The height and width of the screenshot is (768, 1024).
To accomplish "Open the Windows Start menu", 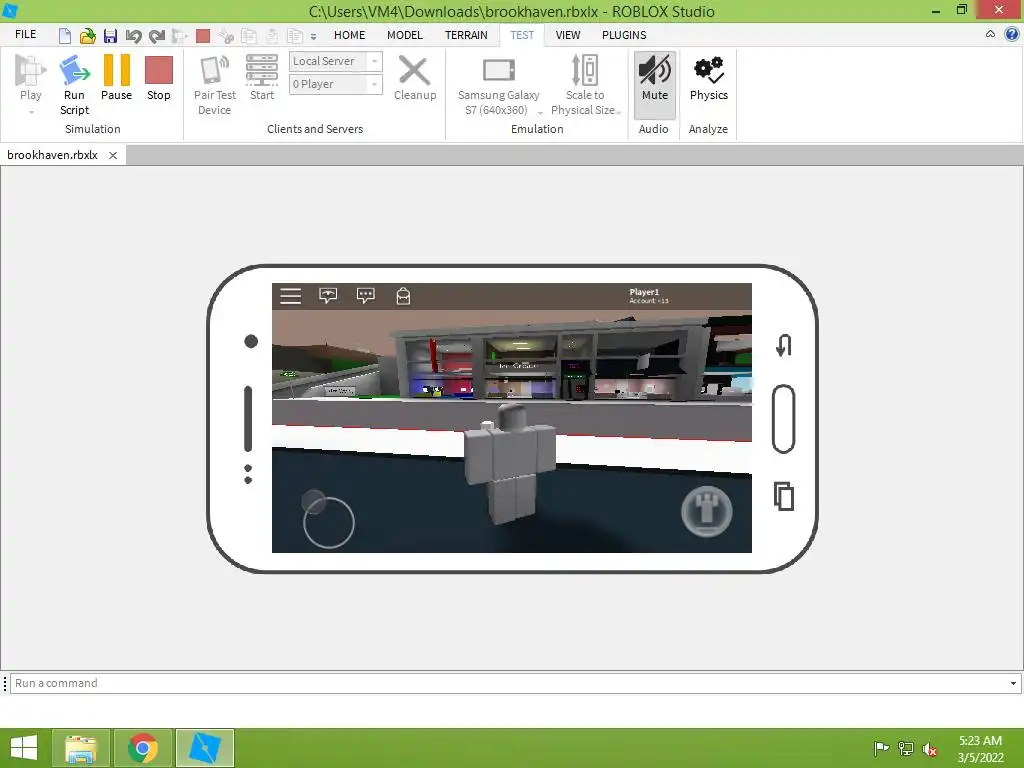I will click(24, 748).
